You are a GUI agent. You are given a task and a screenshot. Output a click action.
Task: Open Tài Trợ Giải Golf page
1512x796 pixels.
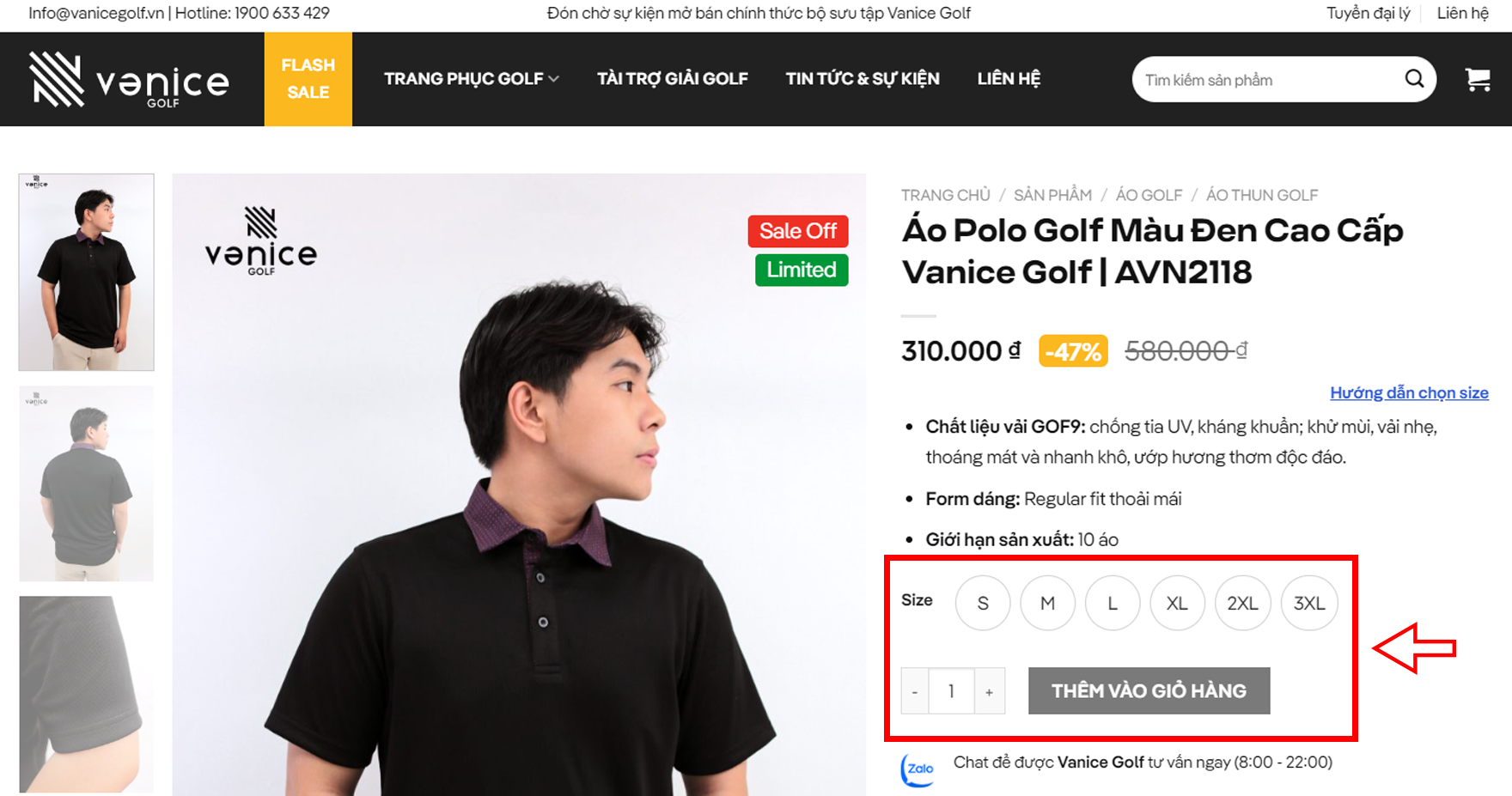672,79
